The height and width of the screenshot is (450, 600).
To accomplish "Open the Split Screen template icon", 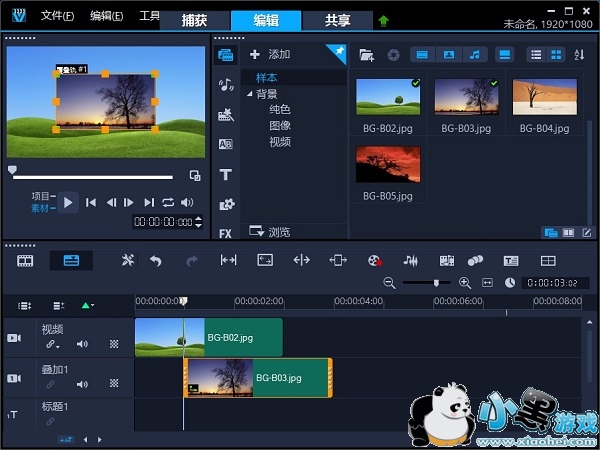I will point(548,261).
